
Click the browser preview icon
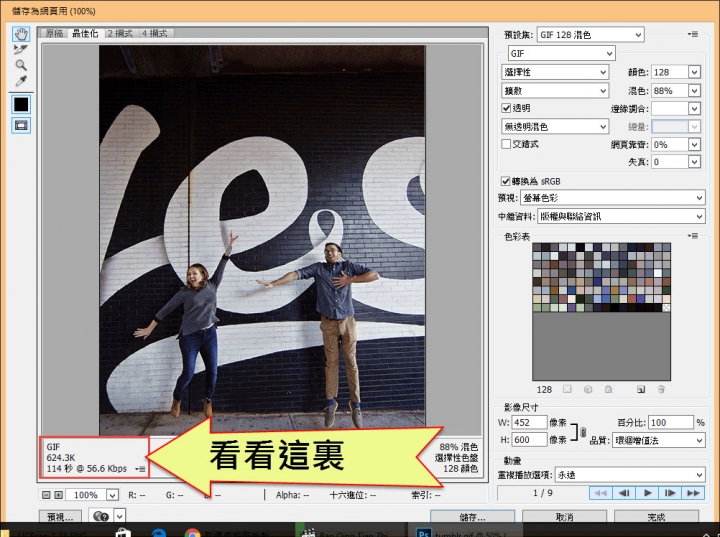(x=101, y=516)
